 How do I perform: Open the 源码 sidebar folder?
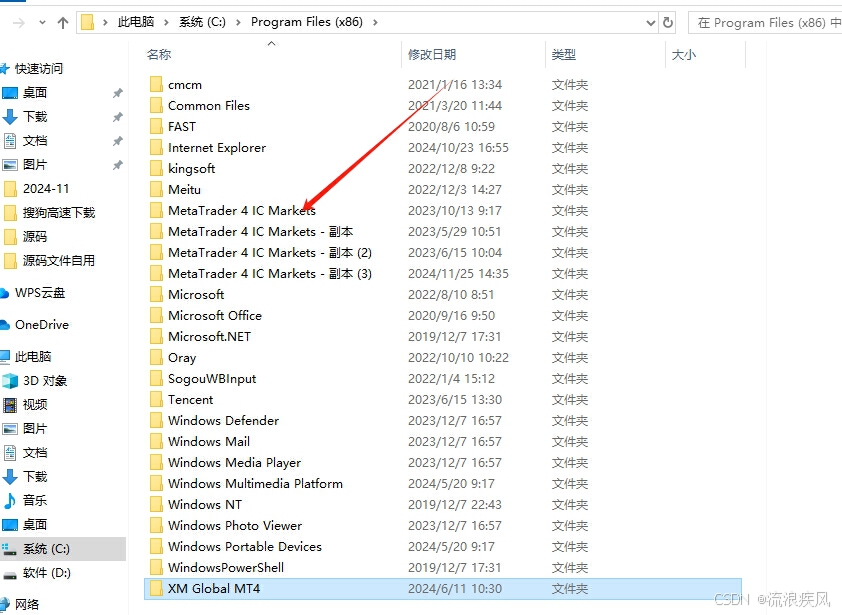click(x=35, y=236)
